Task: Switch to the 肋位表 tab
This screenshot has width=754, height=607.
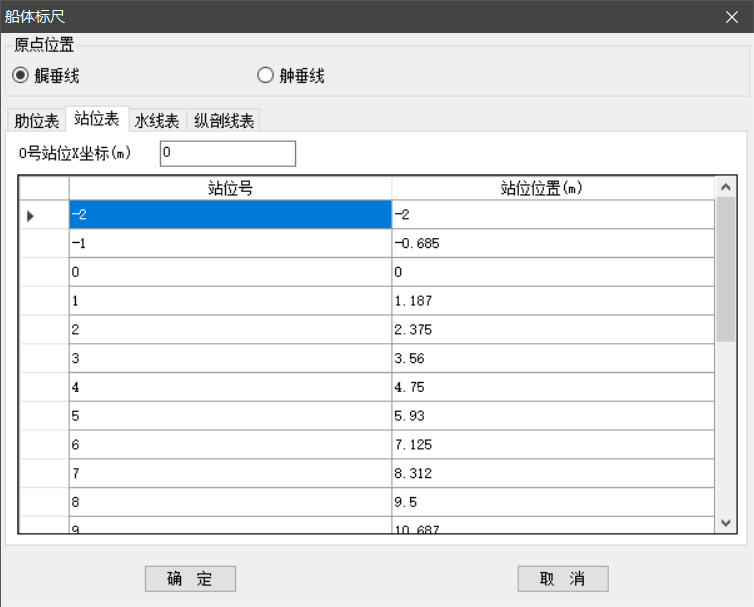Action: click(36, 121)
